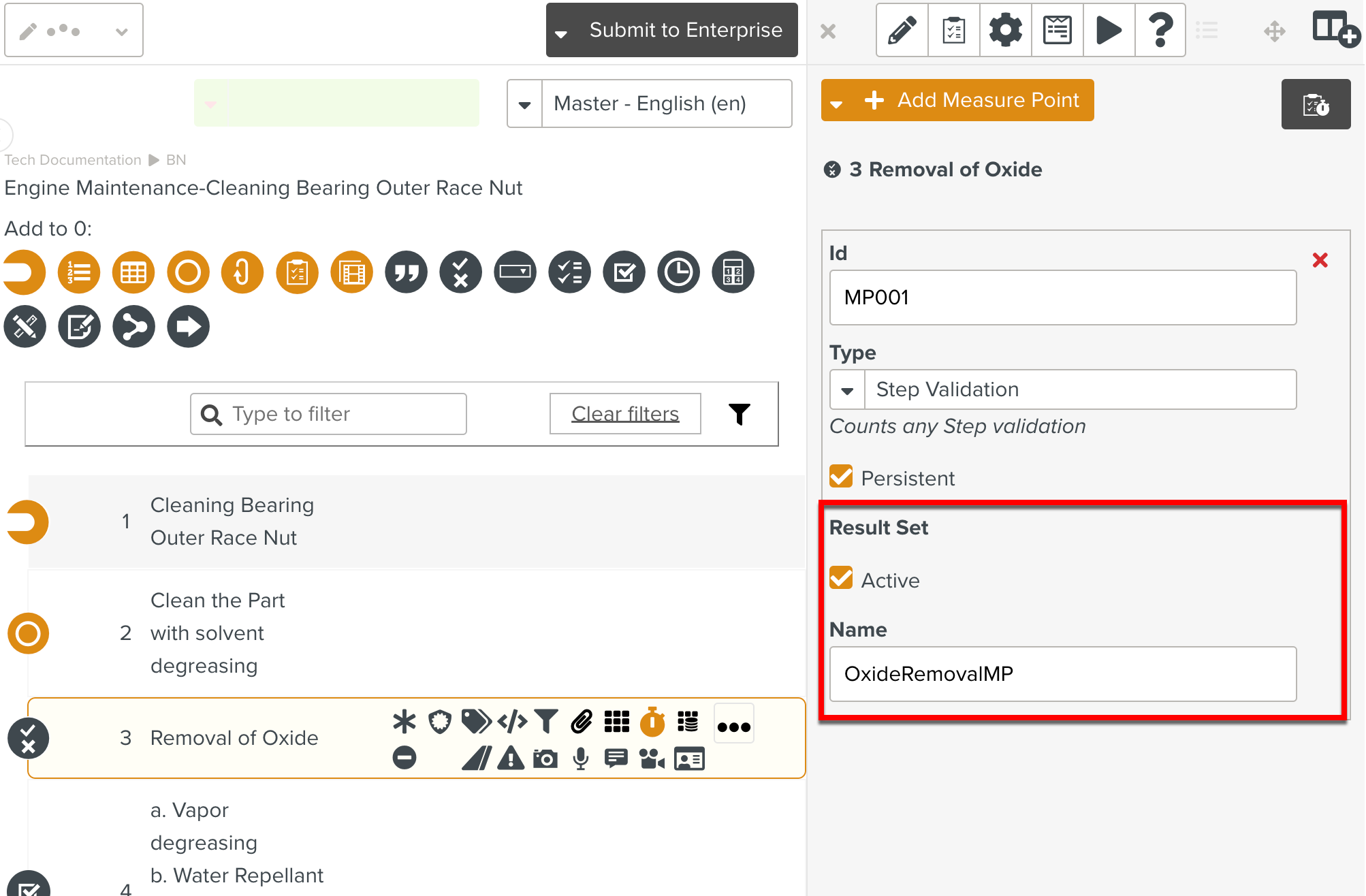Open the Master - English language dropdown
Viewport: 1366px width, 896px height.
[524, 104]
